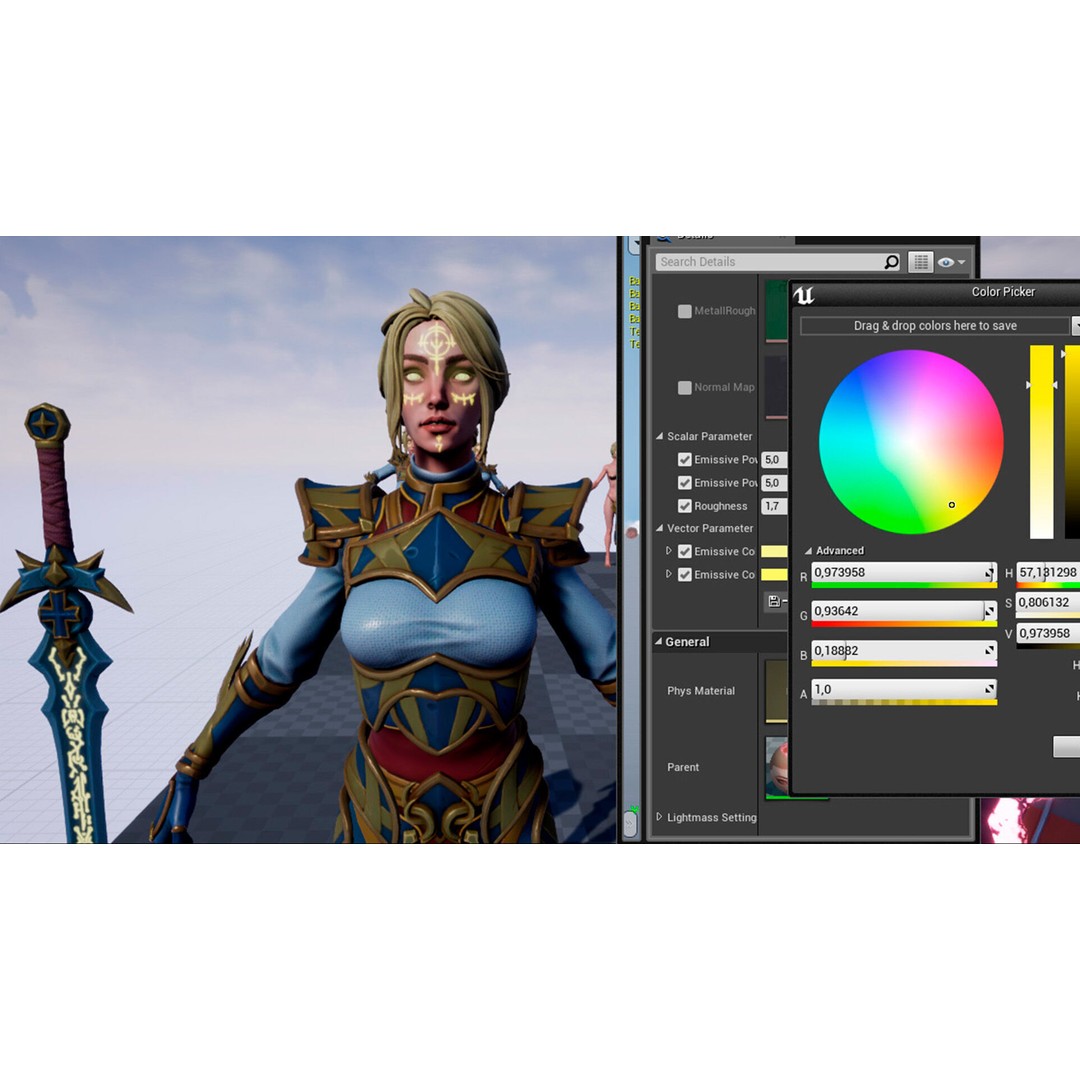The height and width of the screenshot is (1080, 1080).
Task: Click the R field spin arrow icon
Action: point(989,573)
